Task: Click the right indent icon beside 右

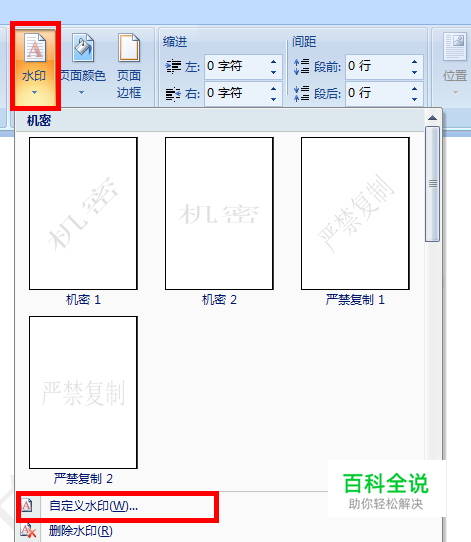Action: (173, 93)
